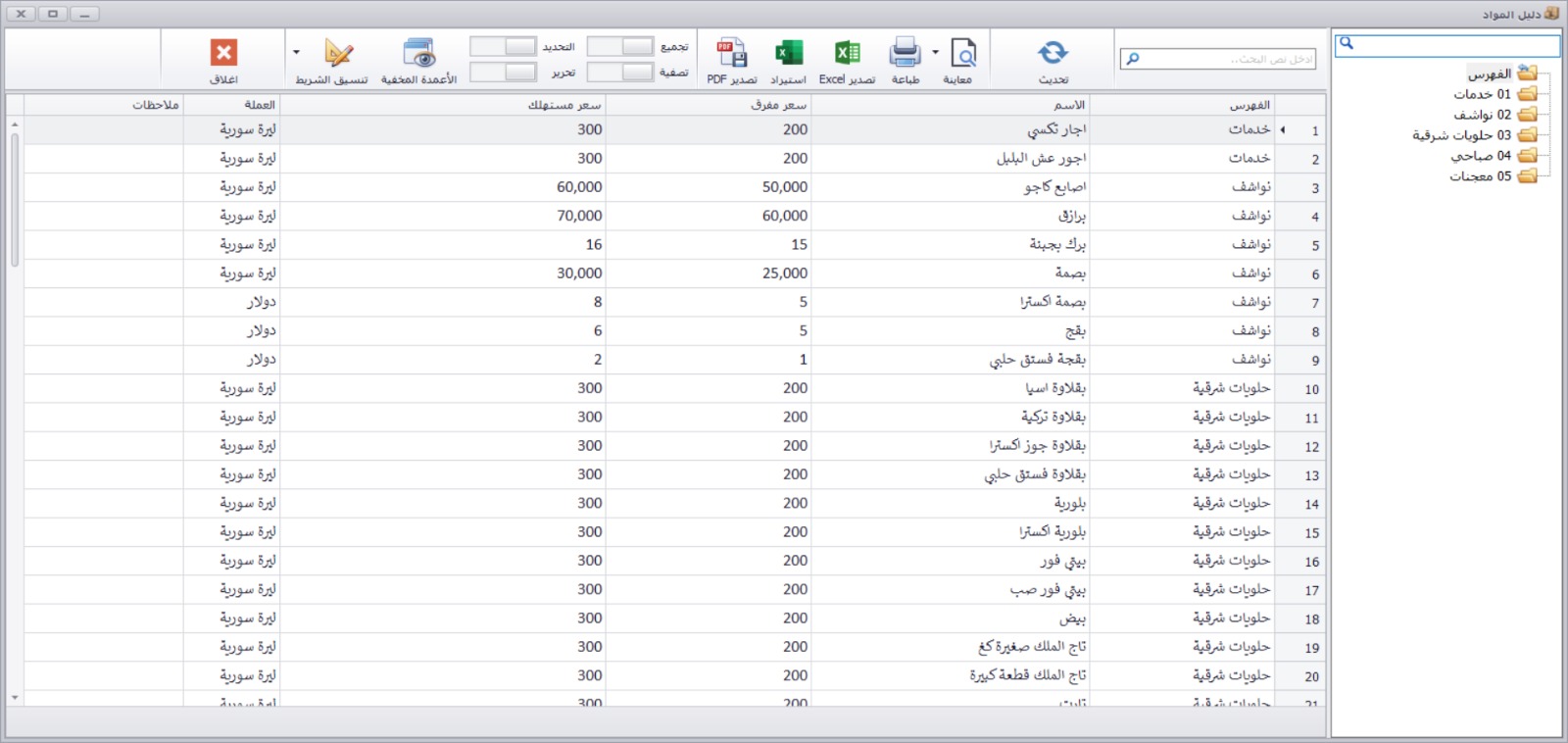Select 05 معجنات category in tree
The width and height of the screenshot is (1568, 743).
(x=1480, y=176)
